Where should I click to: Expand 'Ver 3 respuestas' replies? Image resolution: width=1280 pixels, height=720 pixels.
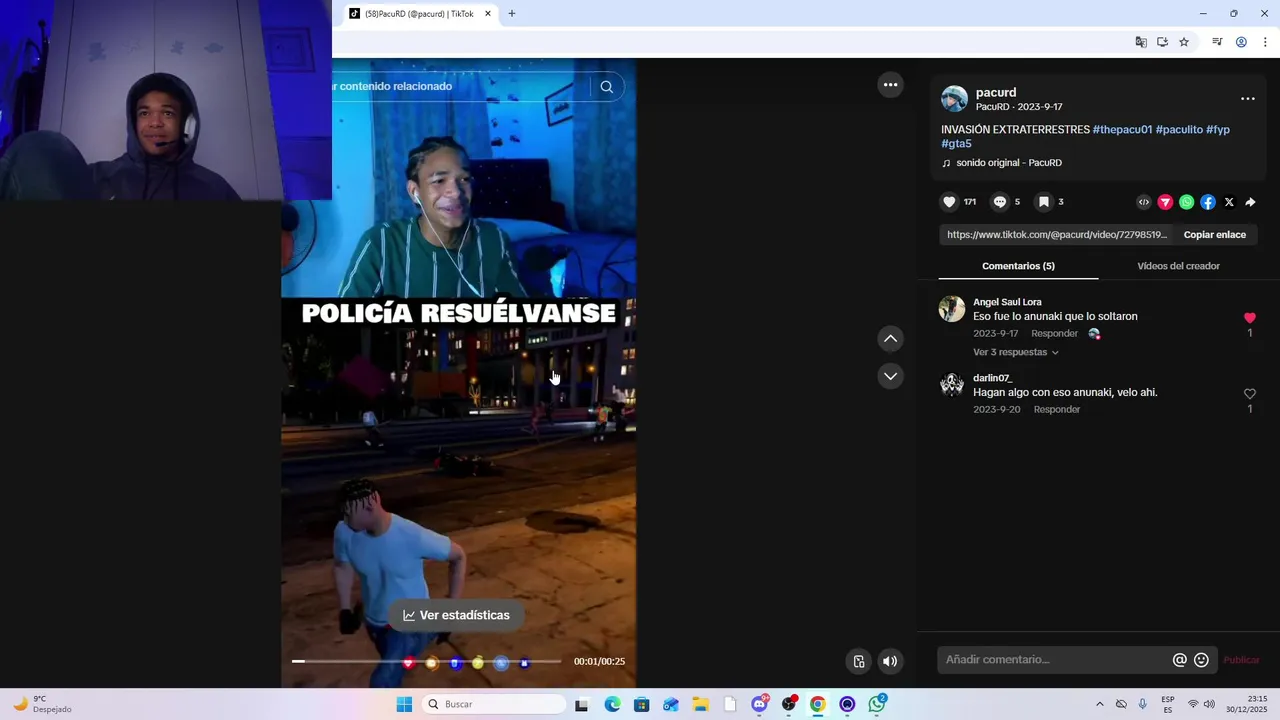(1015, 352)
